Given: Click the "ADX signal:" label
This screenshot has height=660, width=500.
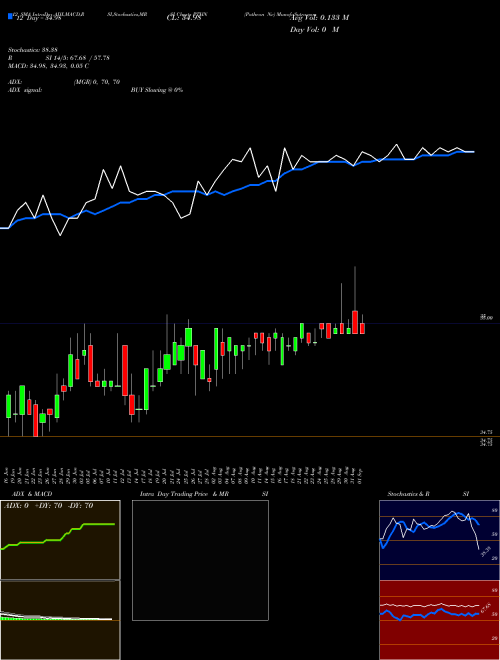Looking at the screenshot, I should (x=24, y=90).
